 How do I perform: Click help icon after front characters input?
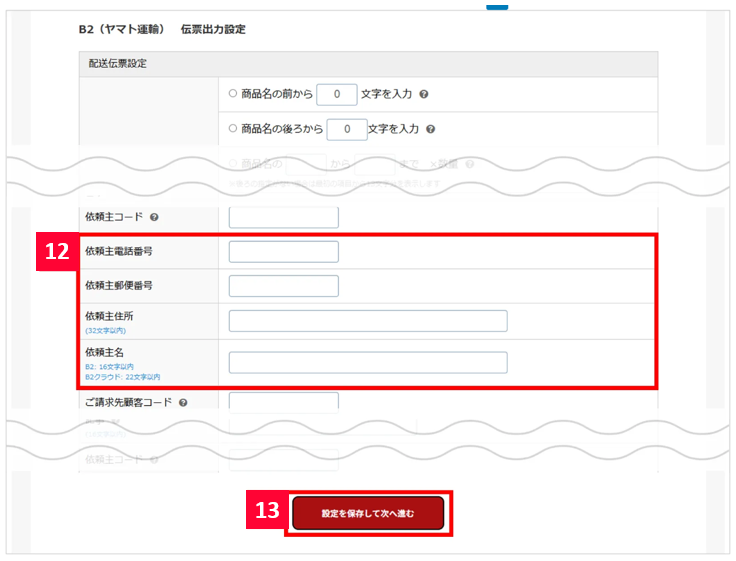(x=425, y=95)
